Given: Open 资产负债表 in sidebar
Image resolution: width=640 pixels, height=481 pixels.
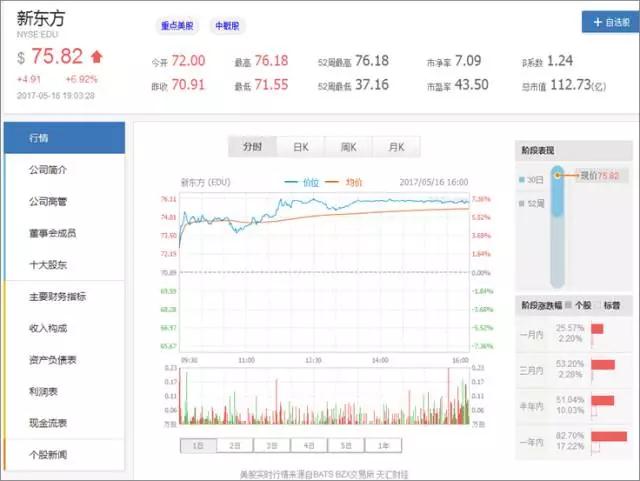Looking at the screenshot, I should pos(64,360).
